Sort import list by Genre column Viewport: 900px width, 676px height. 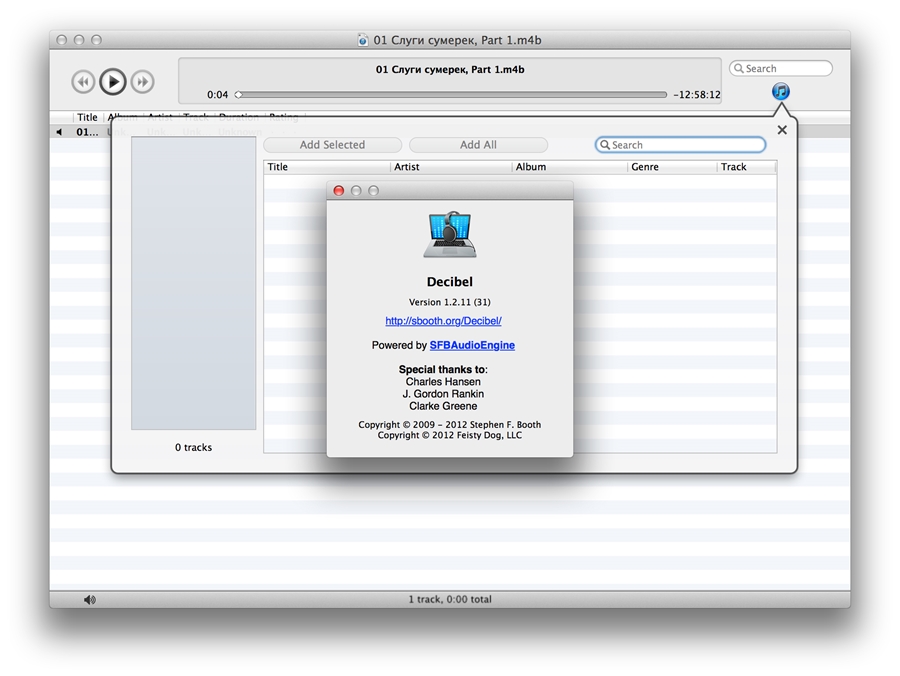pyautogui.click(x=672, y=167)
